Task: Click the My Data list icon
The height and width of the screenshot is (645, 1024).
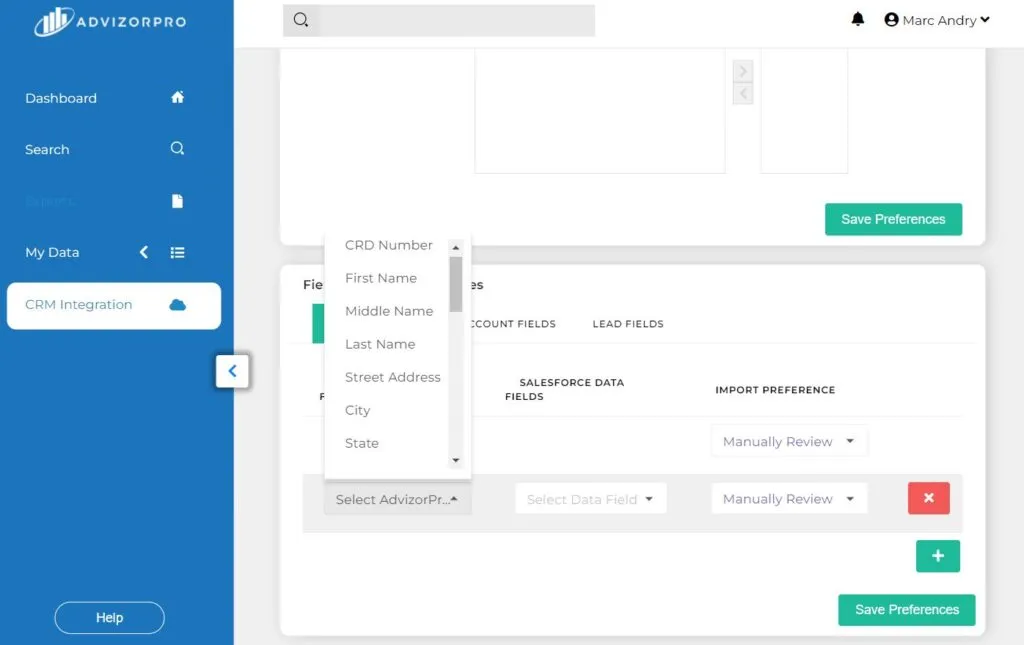Action: pyautogui.click(x=177, y=252)
